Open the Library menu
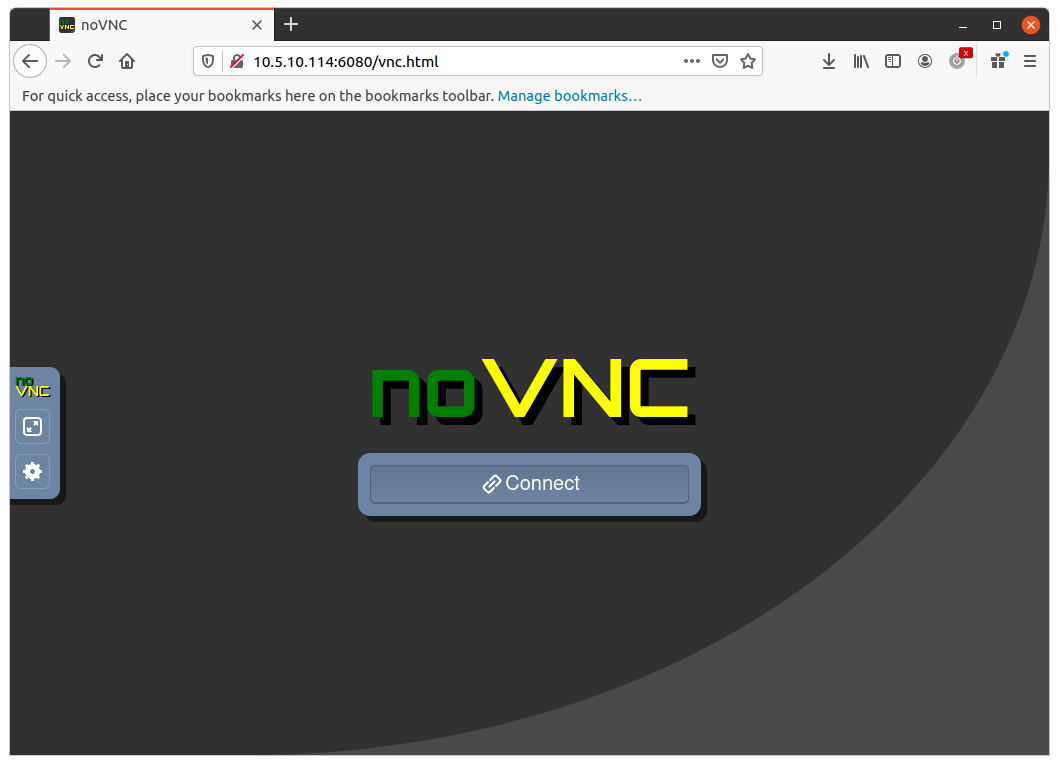The image size is (1059, 765). 860,61
